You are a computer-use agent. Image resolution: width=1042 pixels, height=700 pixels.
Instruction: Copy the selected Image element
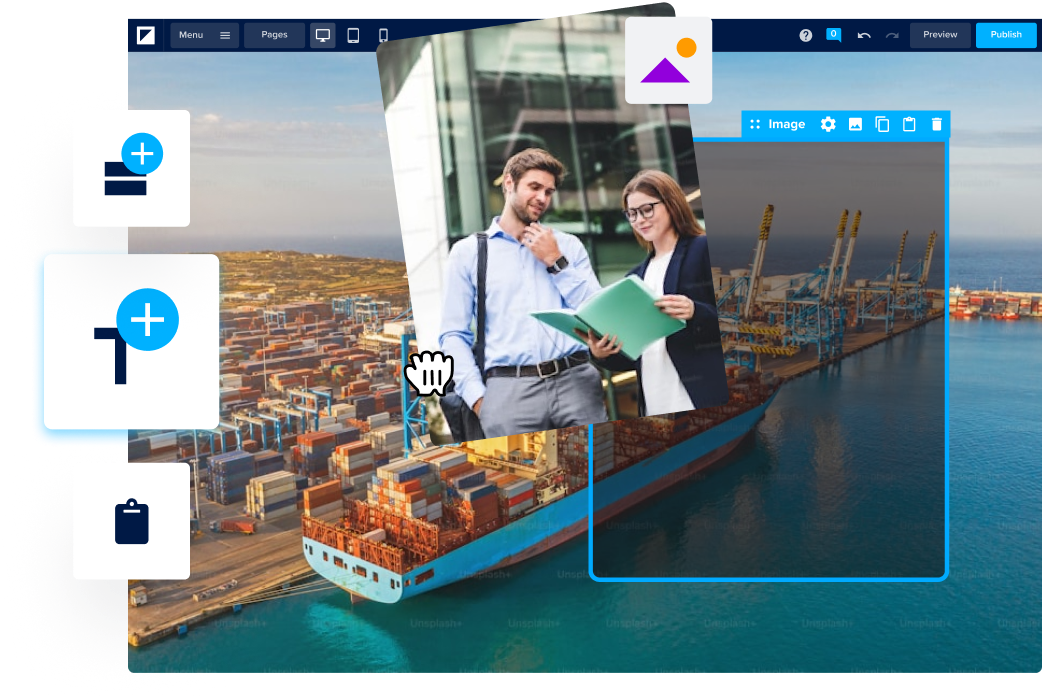[882, 124]
